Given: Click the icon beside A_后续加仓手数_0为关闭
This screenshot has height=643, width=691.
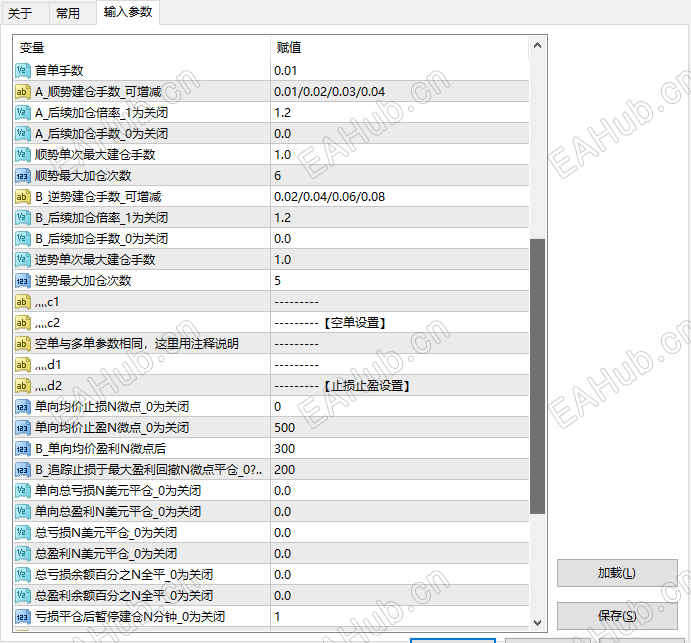Looking at the screenshot, I should 22,134.
